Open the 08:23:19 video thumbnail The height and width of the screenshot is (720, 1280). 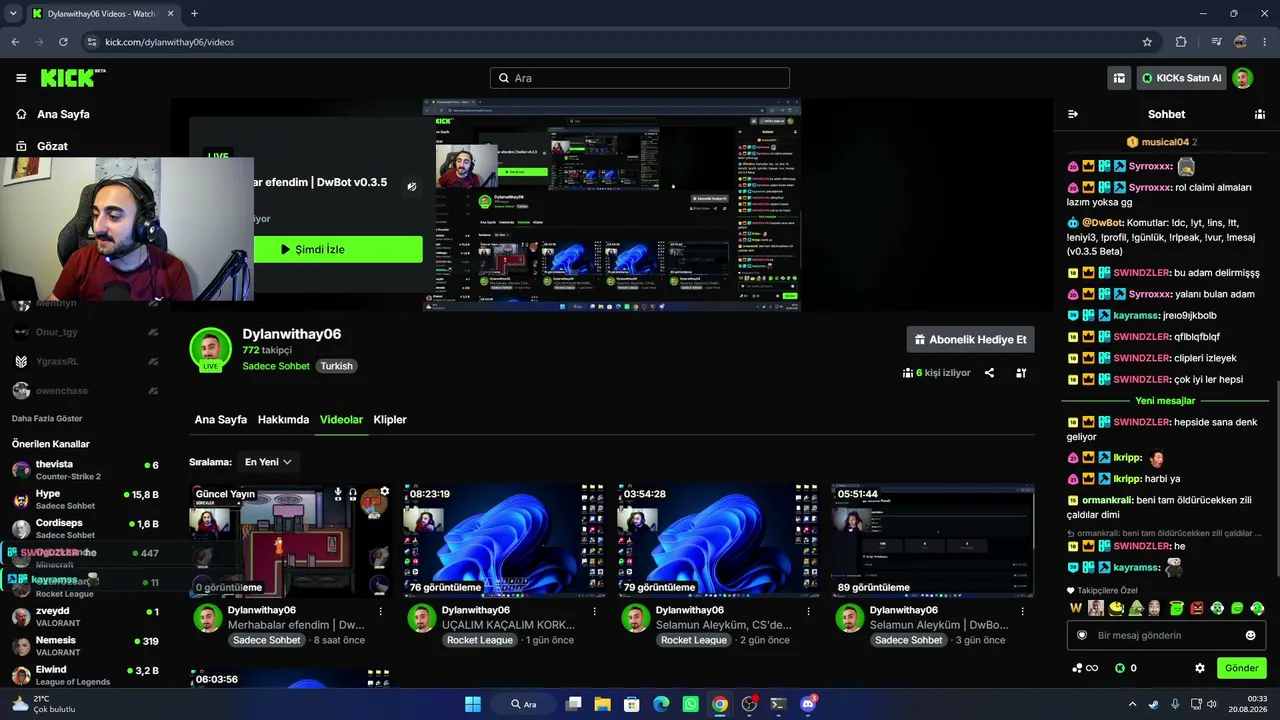(x=504, y=541)
